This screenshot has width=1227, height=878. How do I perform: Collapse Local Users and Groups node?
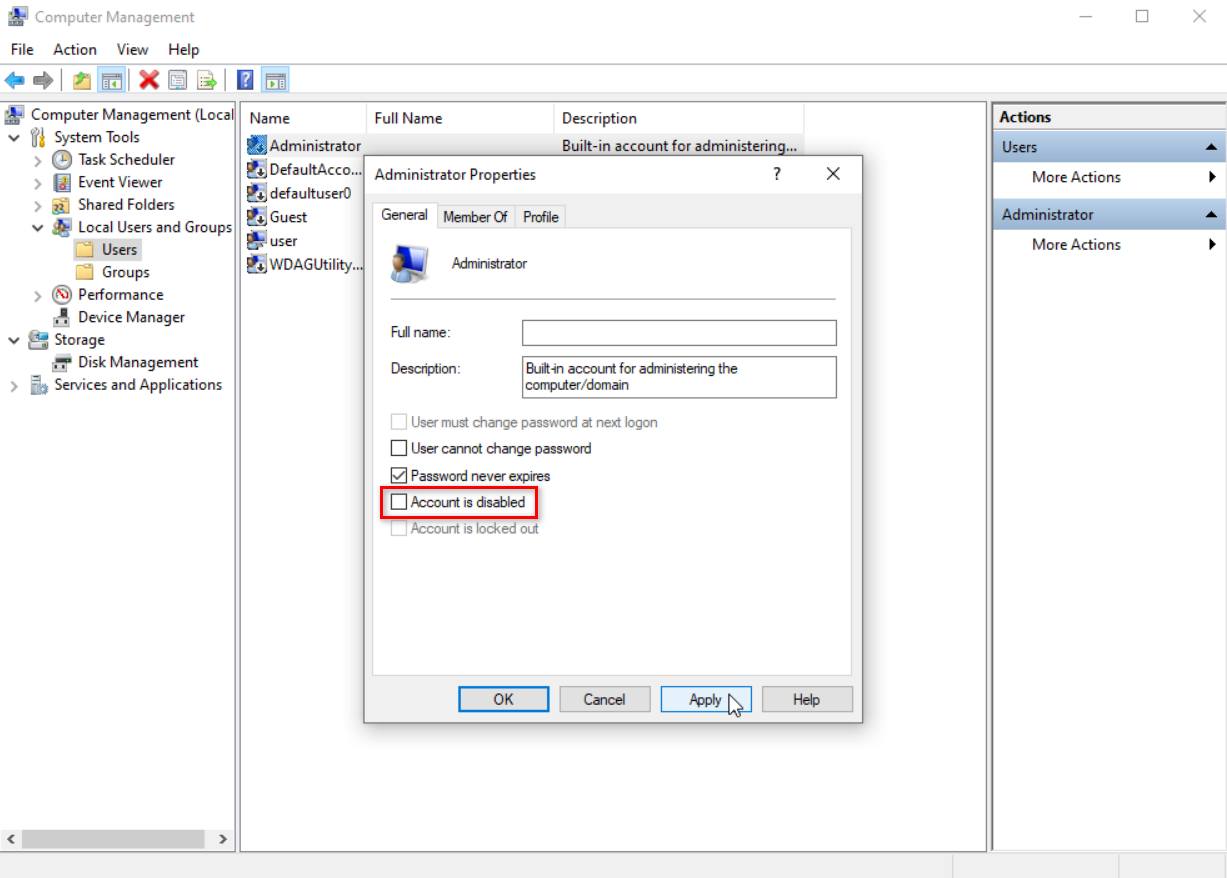point(38,228)
